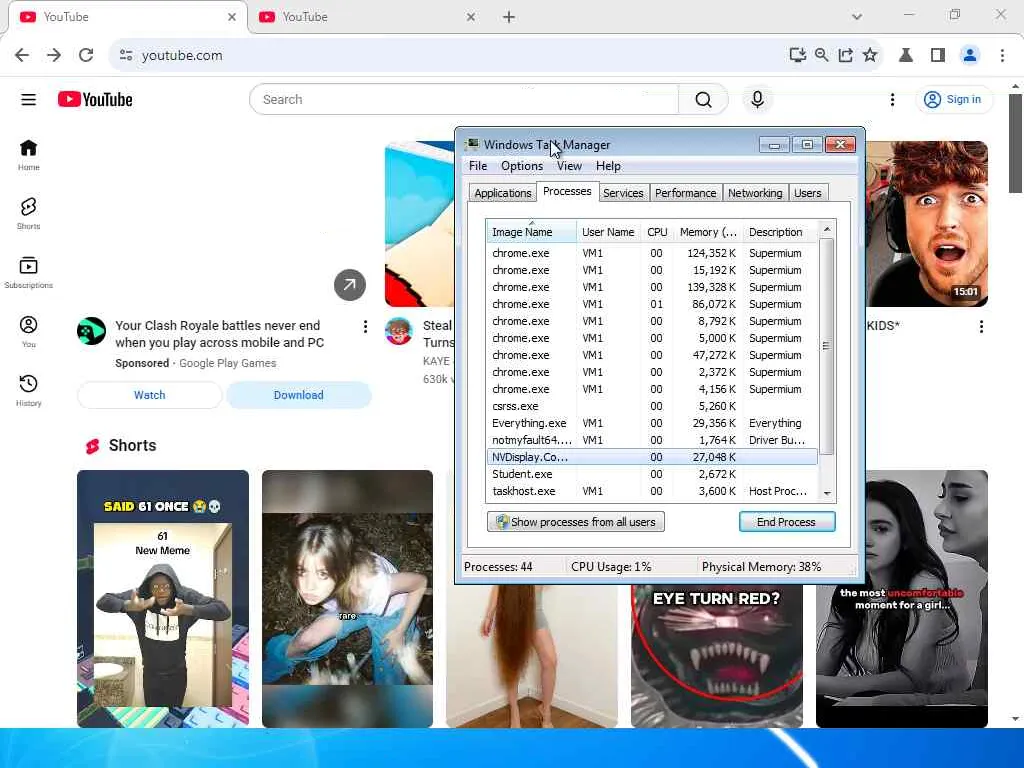Go to Home in YouTube sidebar

click(x=28, y=155)
